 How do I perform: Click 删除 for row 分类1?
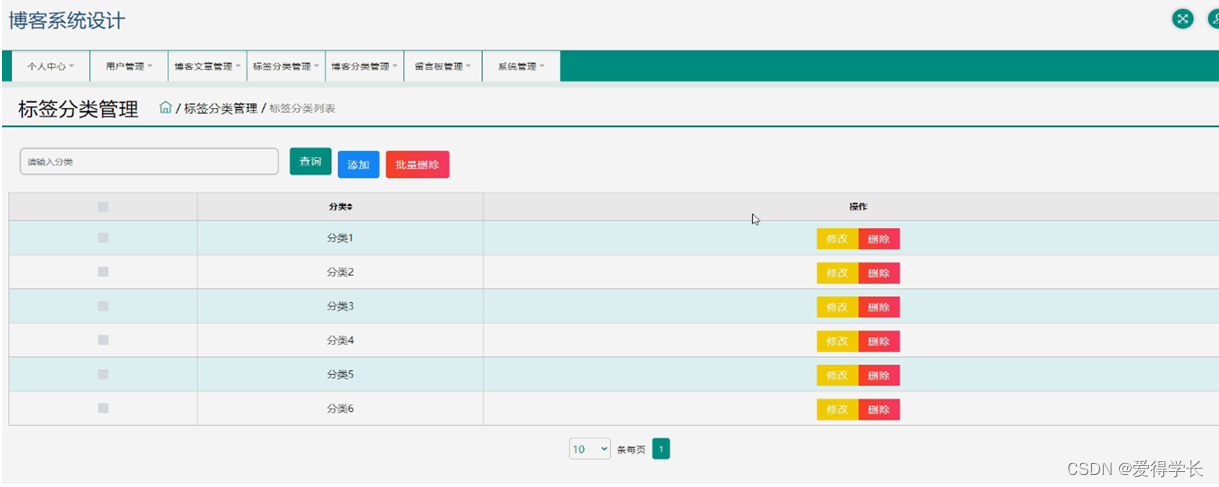[879, 239]
